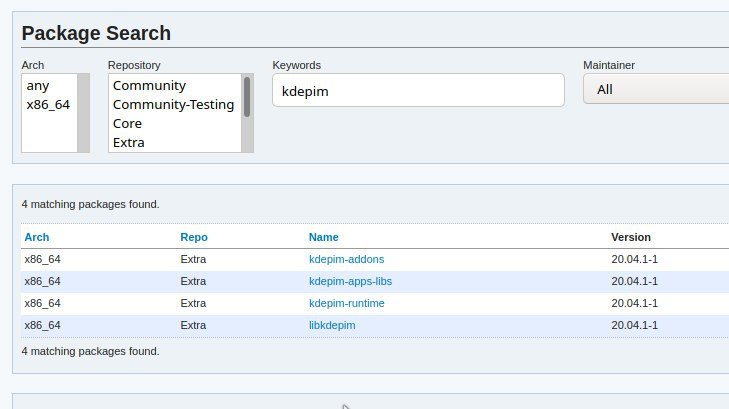Select Community in the Repository list
The width and height of the screenshot is (729, 409).
click(x=175, y=86)
